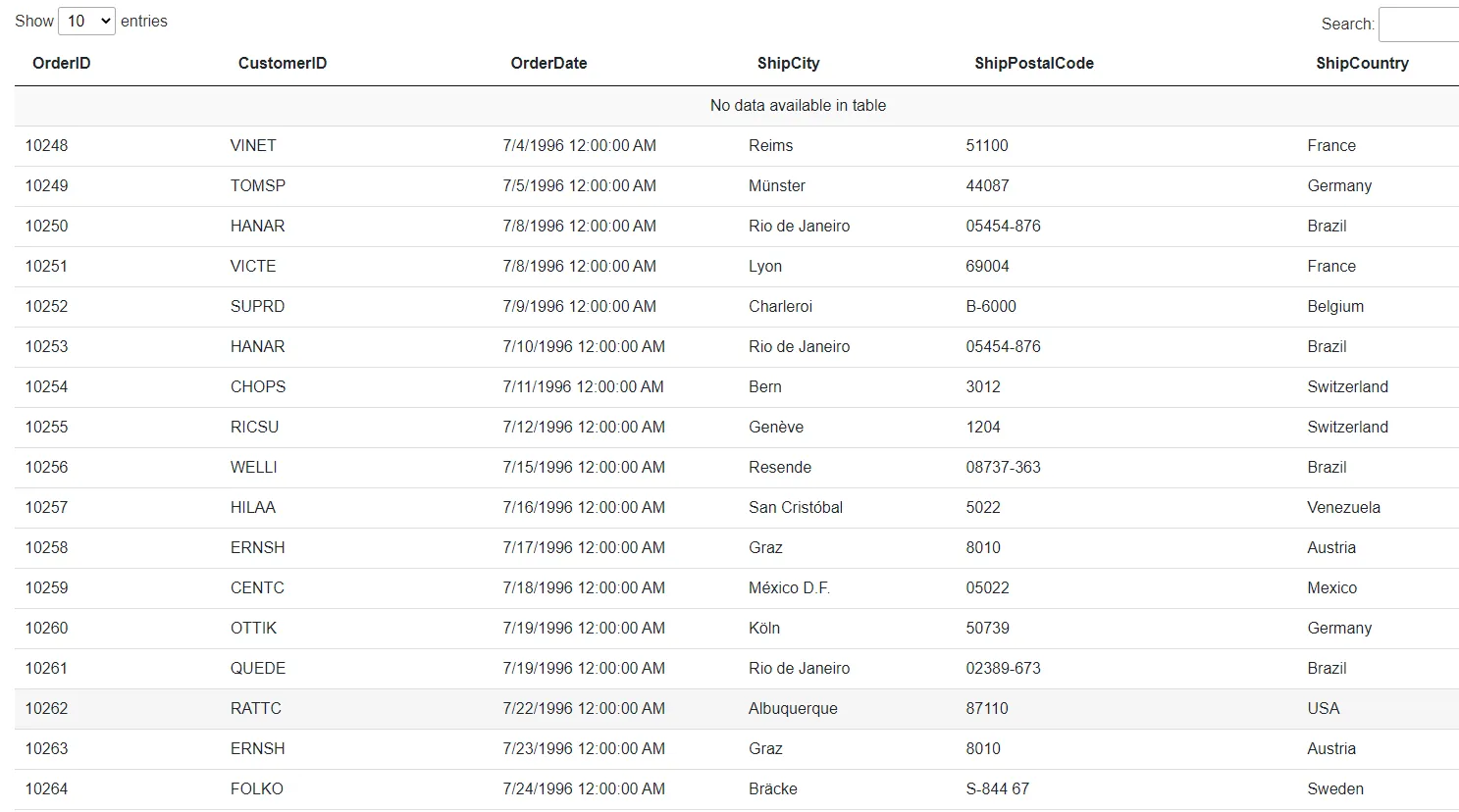Click postal code S-844 67
The image size is (1459, 812).
[997, 789]
